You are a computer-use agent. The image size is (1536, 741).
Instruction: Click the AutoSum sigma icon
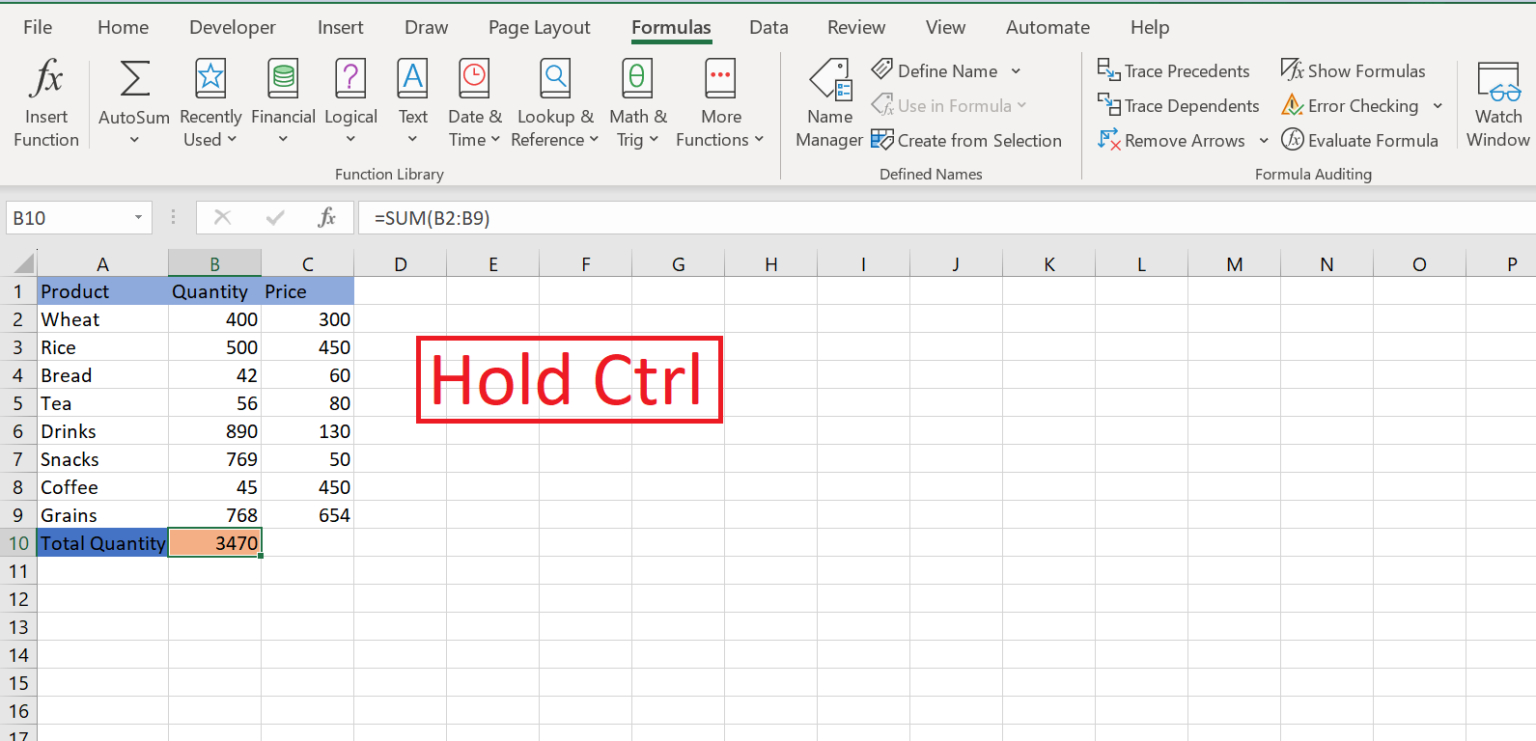(x=134, y=78)
